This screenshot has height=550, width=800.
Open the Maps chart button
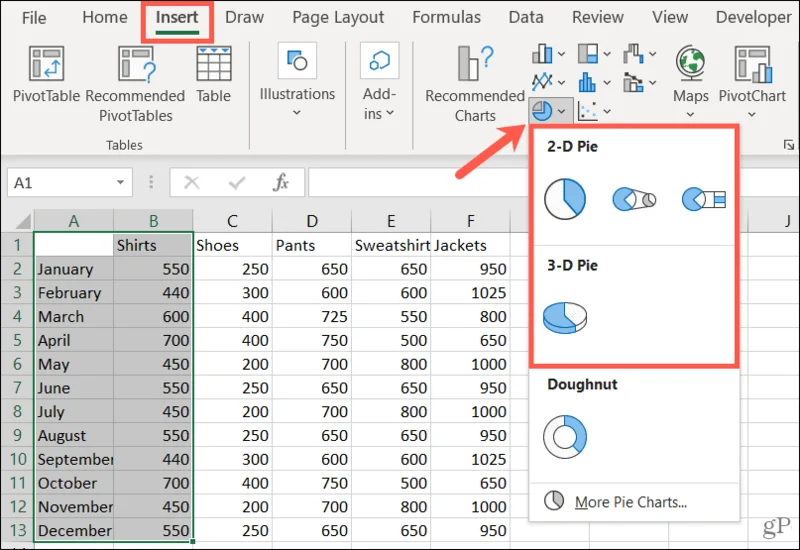(x=690, y=82)
